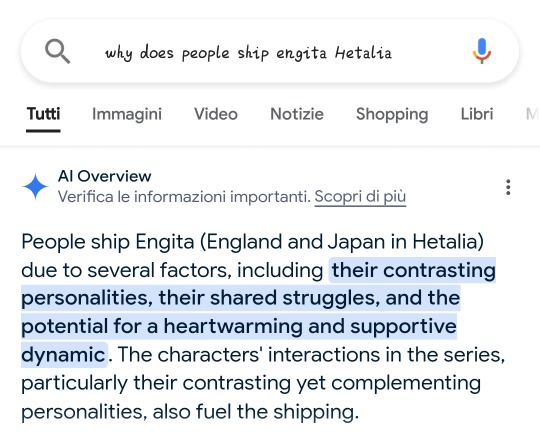Click the magnifying glass search icon
Viewport: 540px width, 444px height.
[x=58, y=51]
